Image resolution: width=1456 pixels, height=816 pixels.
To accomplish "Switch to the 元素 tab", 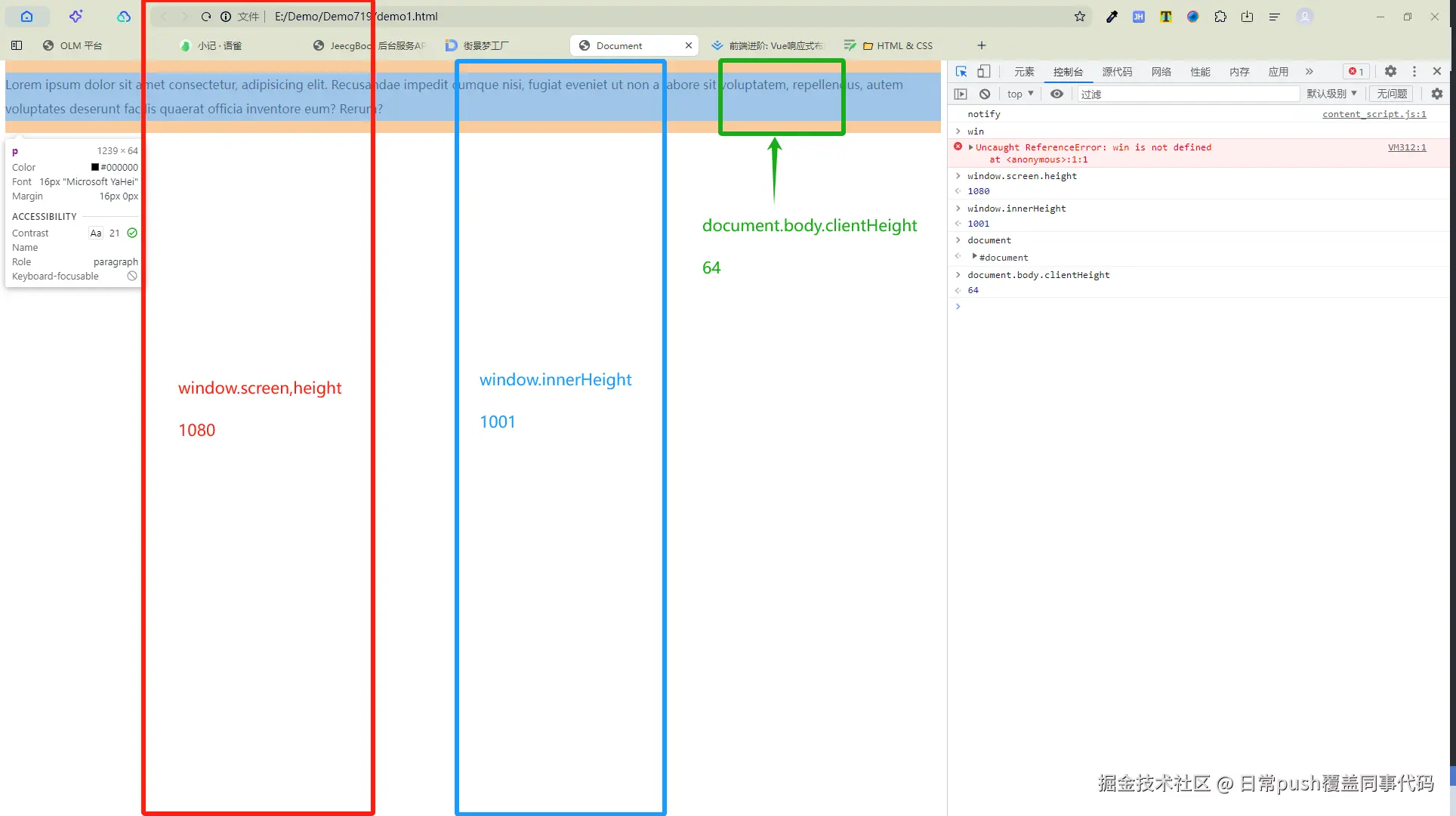I will [x=1024, y=72].
